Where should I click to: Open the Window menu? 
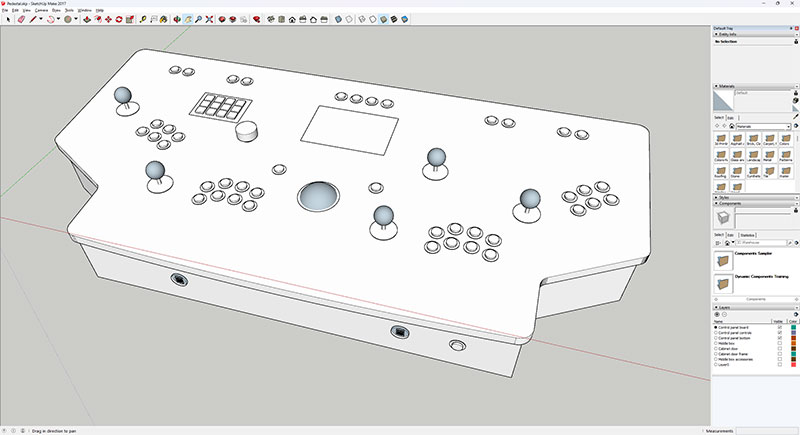(x=85, y=10)
